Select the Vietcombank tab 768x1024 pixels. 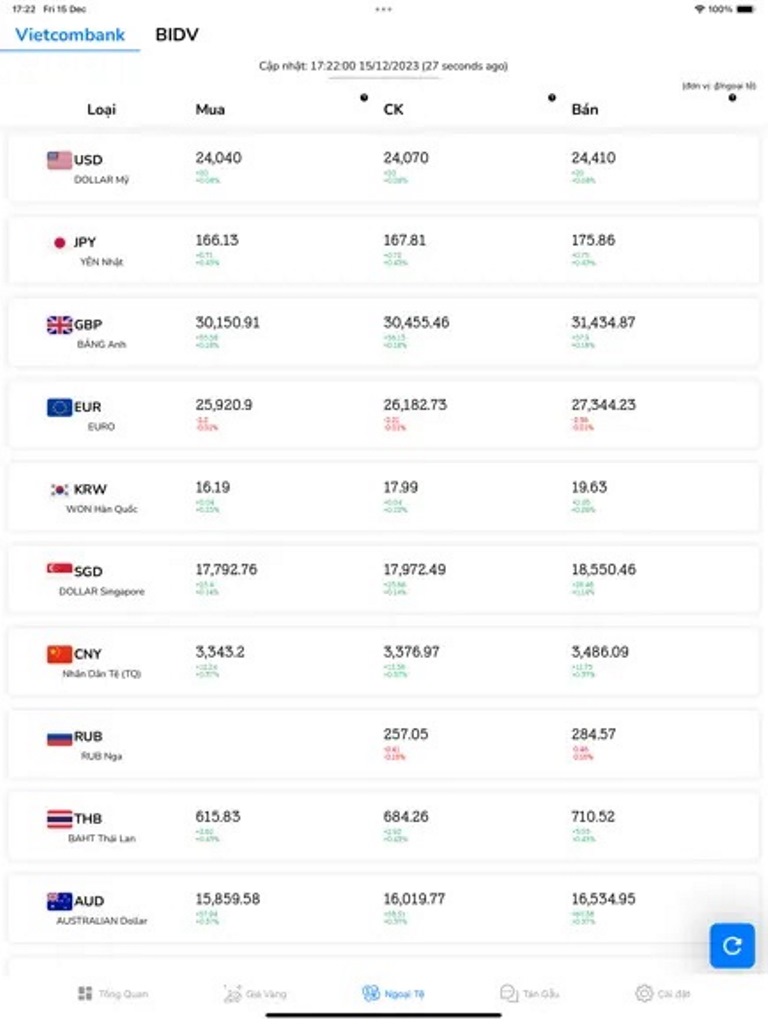(70, 35)
